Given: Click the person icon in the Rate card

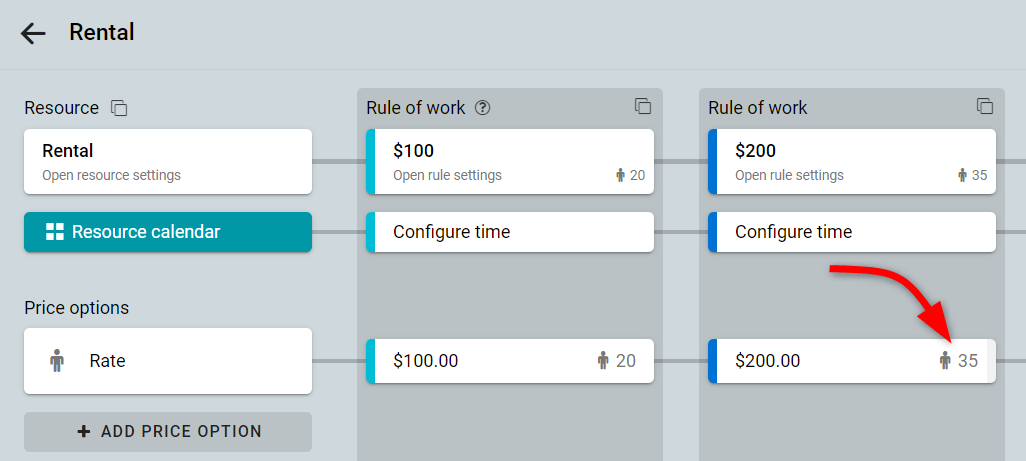Looking at the screenshot, I should point(58,361).
